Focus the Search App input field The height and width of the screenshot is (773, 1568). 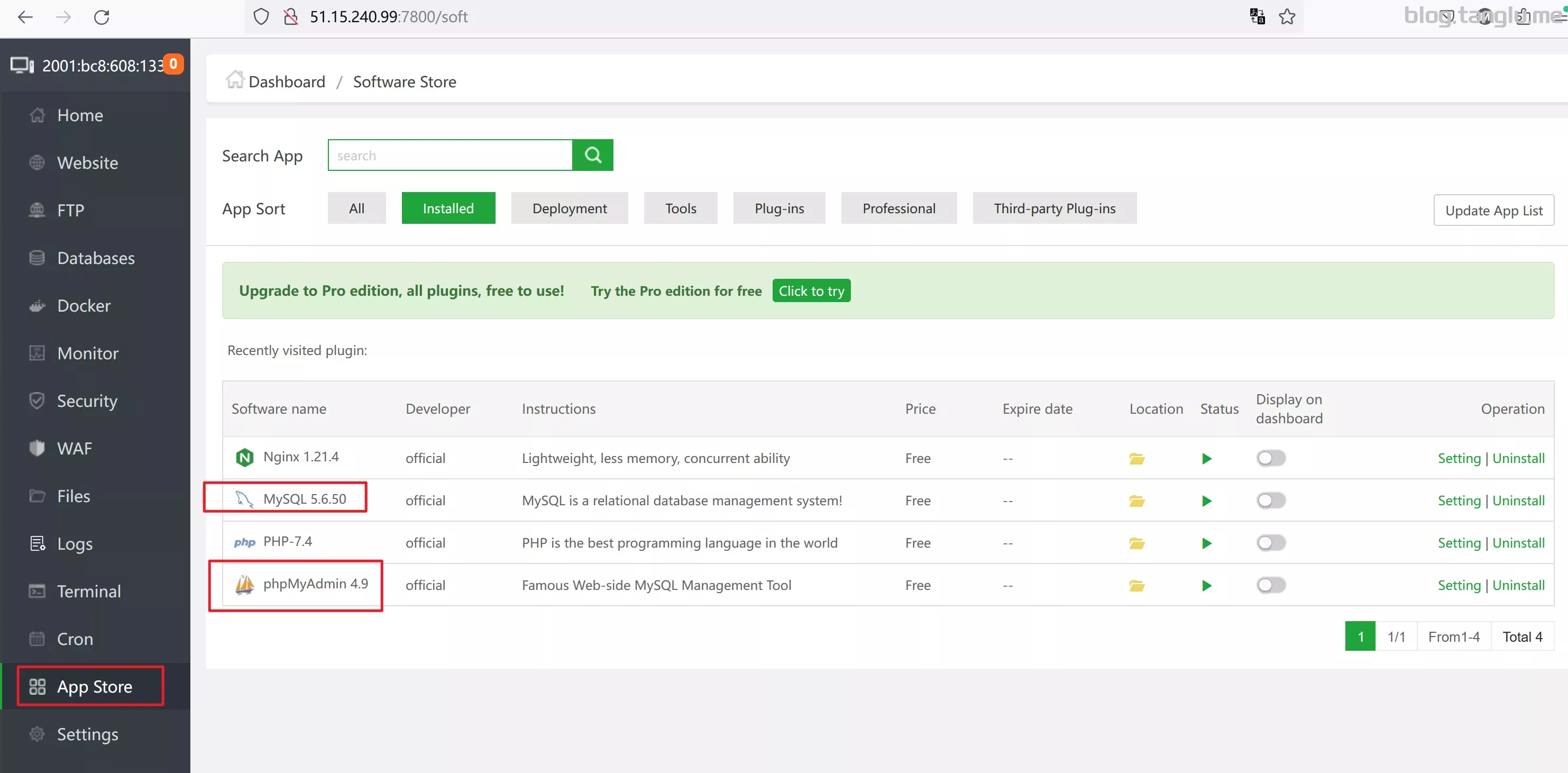tap(451, 156)
